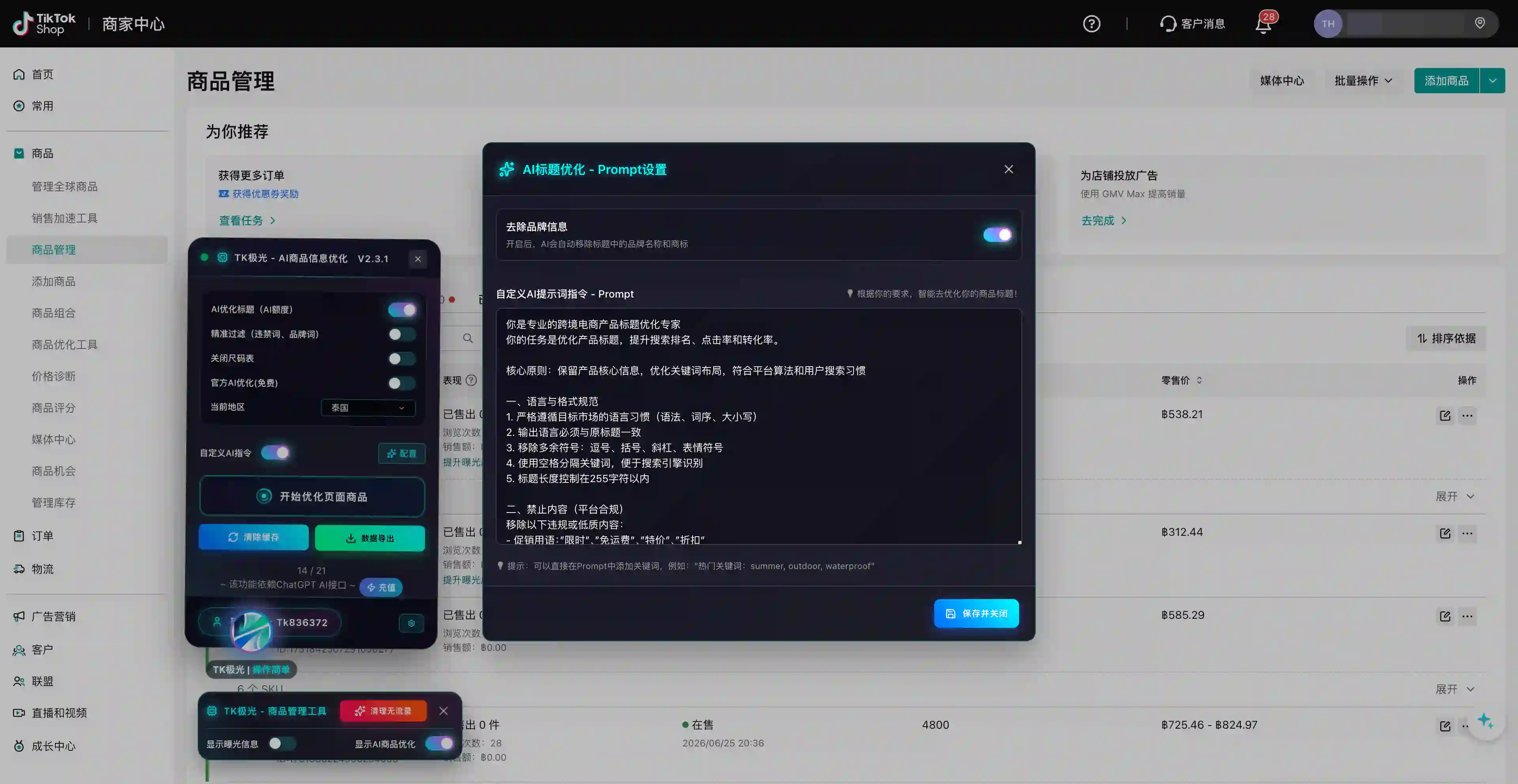Click the chip icon in TK极光 panel title
The image size is (1518, 784).
point(222,257)
